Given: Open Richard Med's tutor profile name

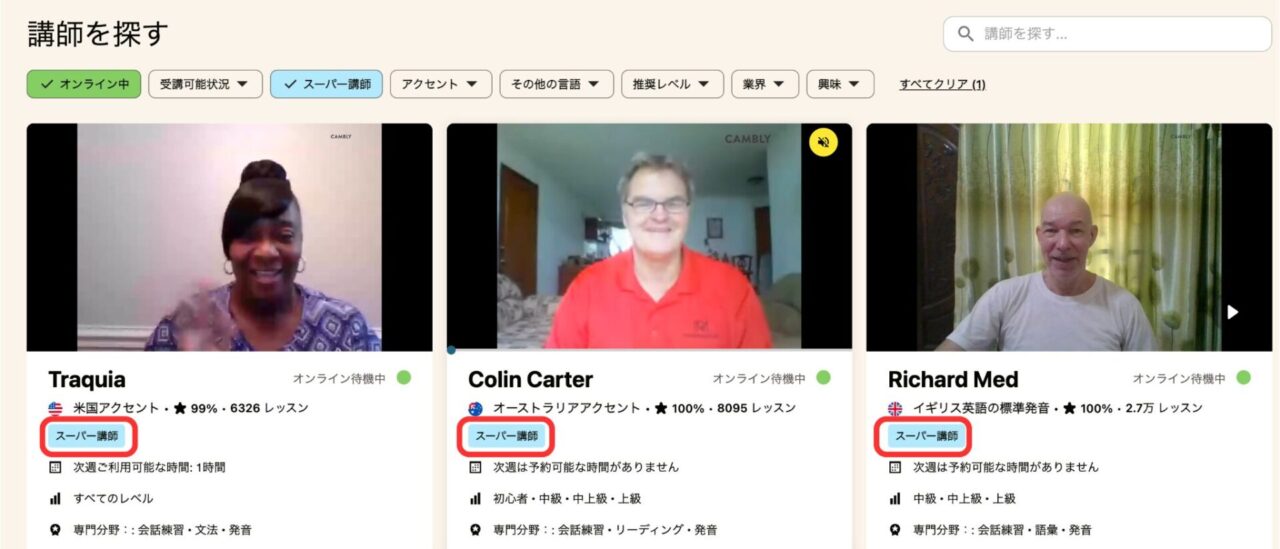Looking at the screenshot, I should click(953, 380).
